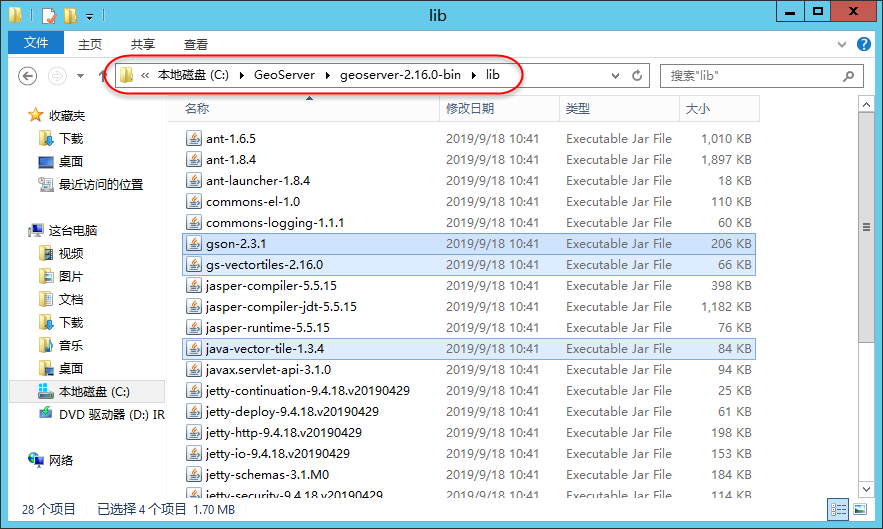This screenshot has height=529, width=883.
Task: Click the jar icon of commons-el-1.0
Action: [x=194, y=202]
